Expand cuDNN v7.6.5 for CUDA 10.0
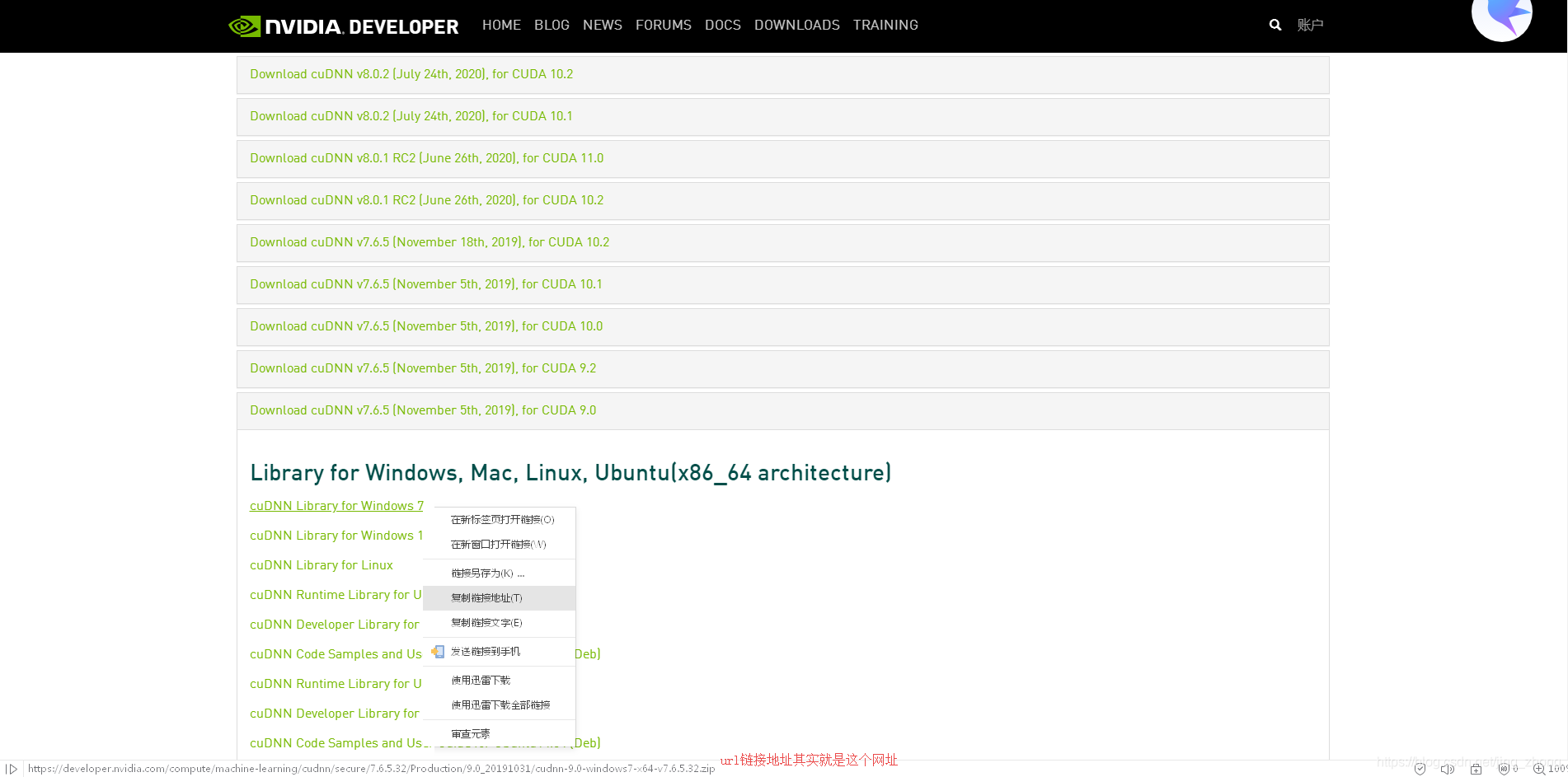Viewport: 1568px width, 777px height. click(782, 327)
